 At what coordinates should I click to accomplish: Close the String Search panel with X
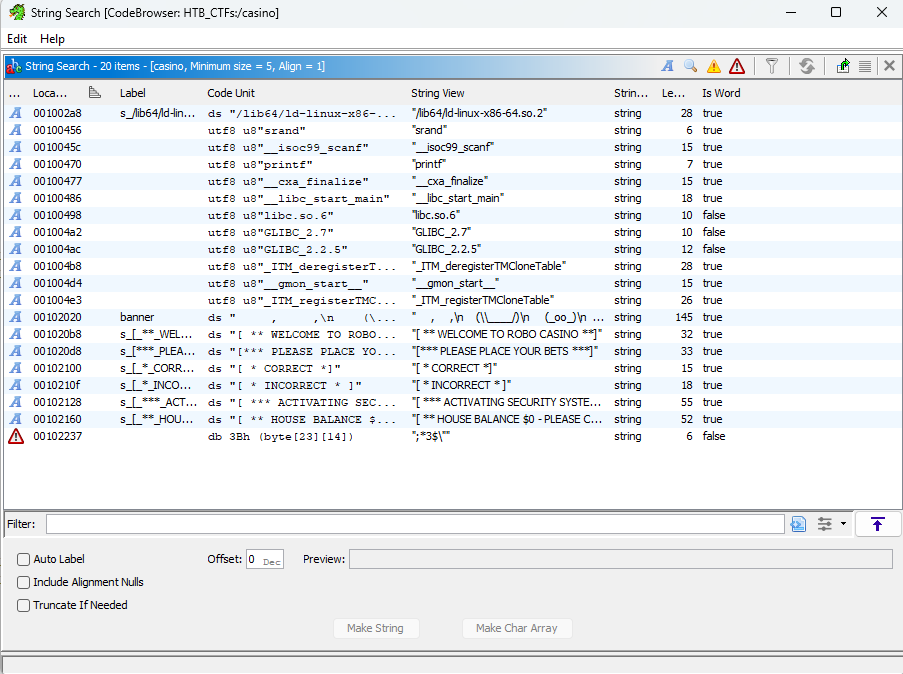coord(889,66)
